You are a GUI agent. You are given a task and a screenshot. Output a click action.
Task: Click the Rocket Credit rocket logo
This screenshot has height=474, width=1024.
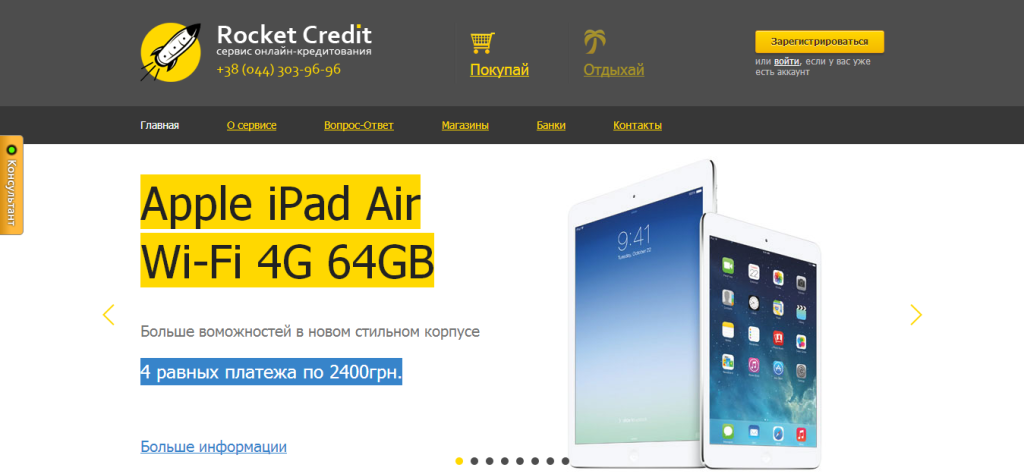click(x=171, y=52)
